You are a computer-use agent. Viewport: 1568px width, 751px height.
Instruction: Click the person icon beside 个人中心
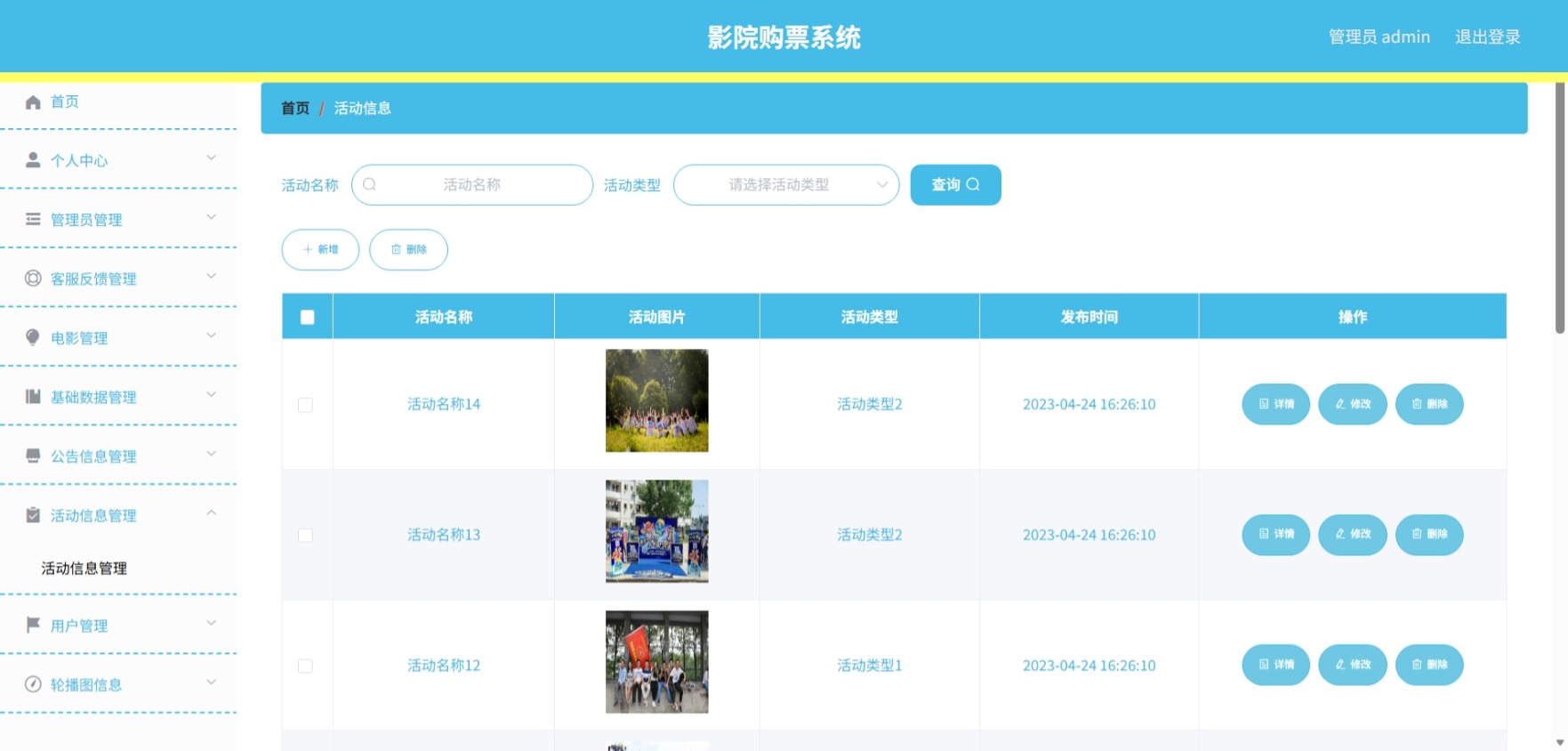33,160
